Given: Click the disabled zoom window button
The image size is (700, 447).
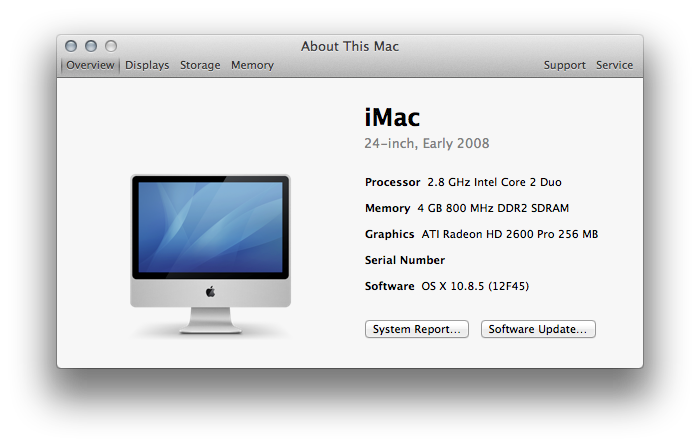Looking at the screenshot, I should [x=111, y=46].
